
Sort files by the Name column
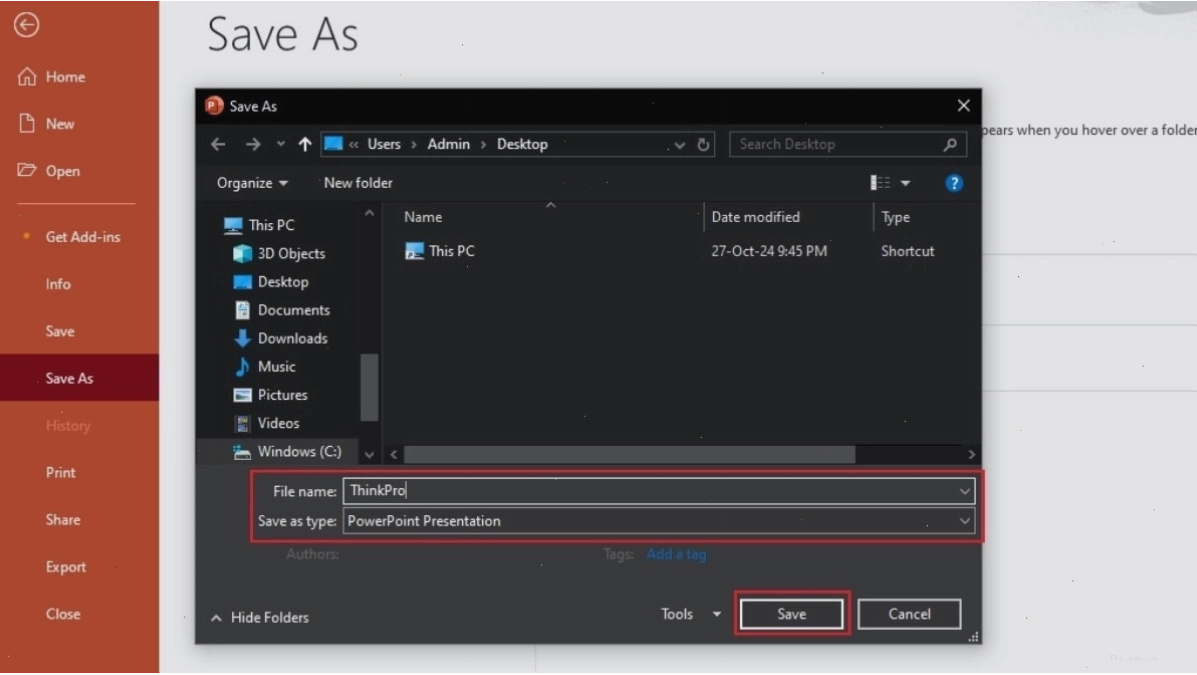tap(423, 218)
